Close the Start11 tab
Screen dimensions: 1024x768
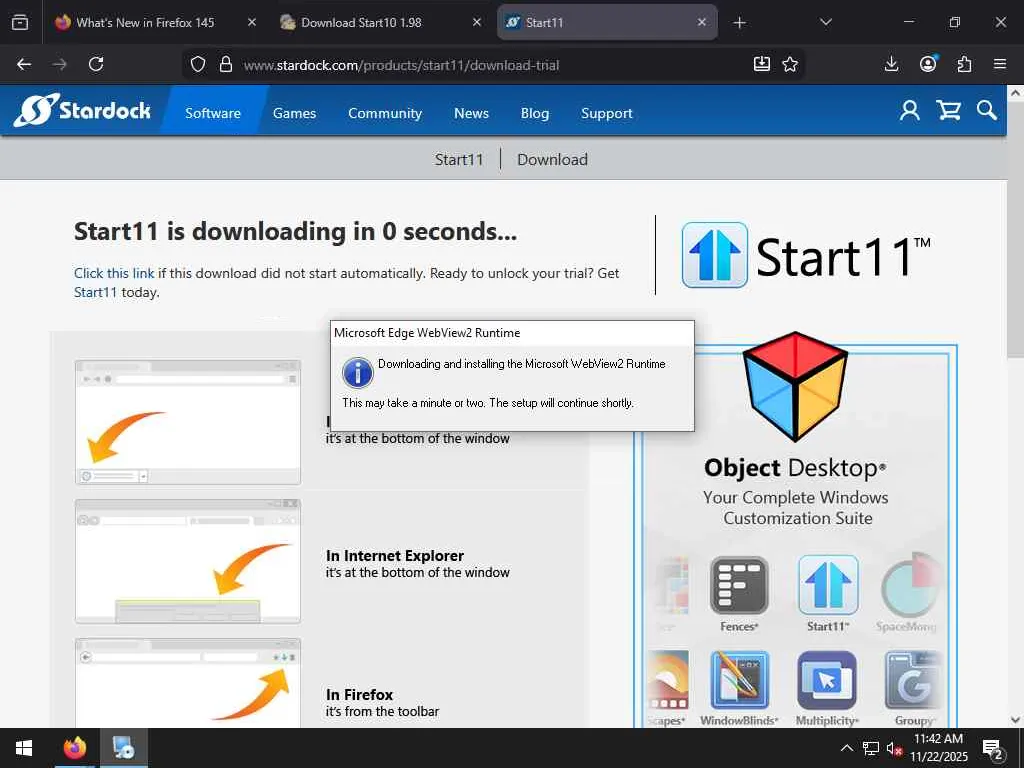(x=701, y=22)
